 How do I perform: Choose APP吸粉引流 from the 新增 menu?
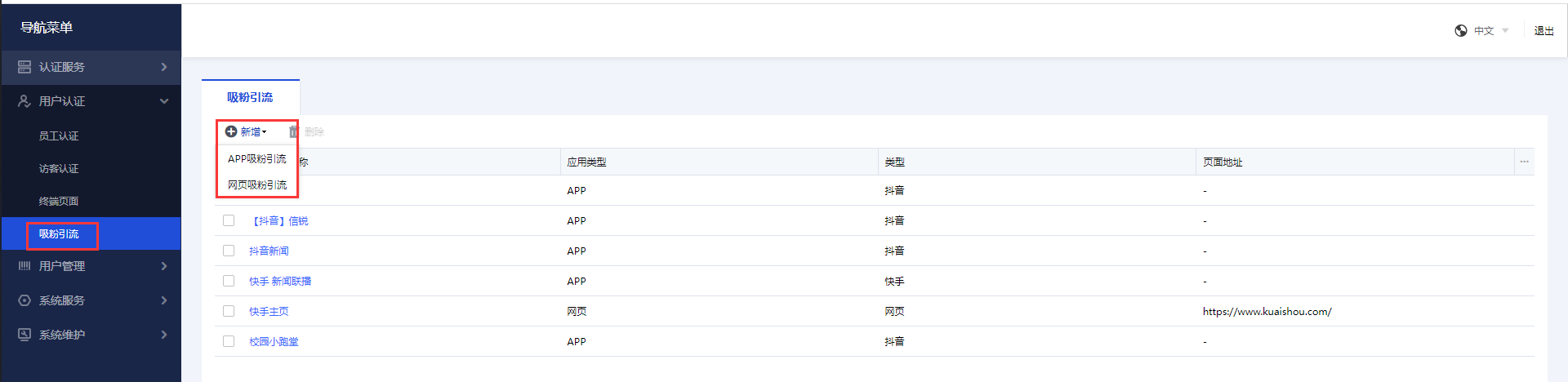click(257, 159)
